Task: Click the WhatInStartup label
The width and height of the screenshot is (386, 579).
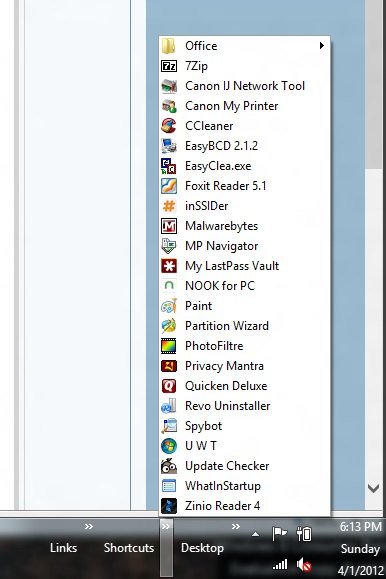Action: point(223,486)
